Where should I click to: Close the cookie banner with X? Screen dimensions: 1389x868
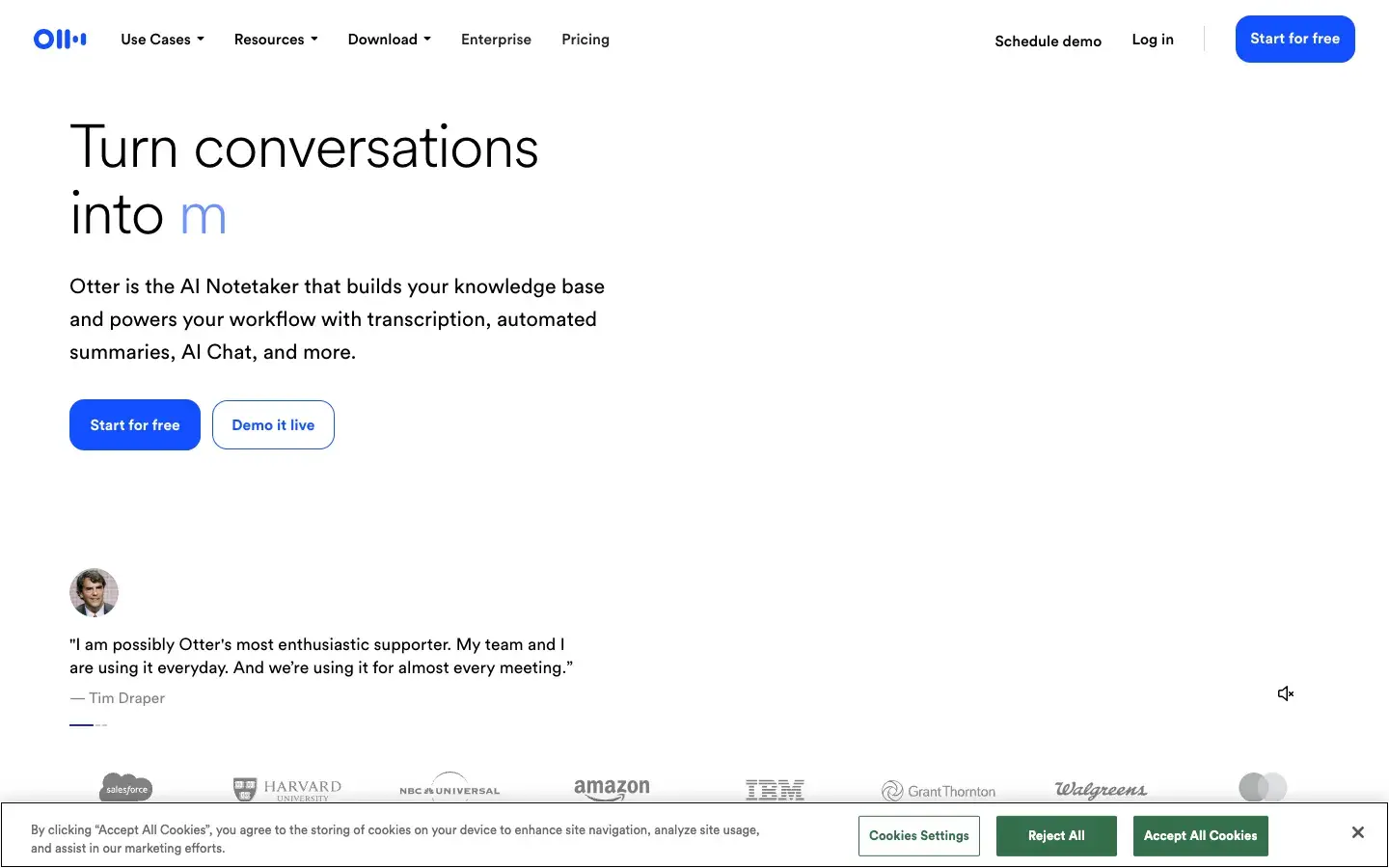coord(1357,832)
